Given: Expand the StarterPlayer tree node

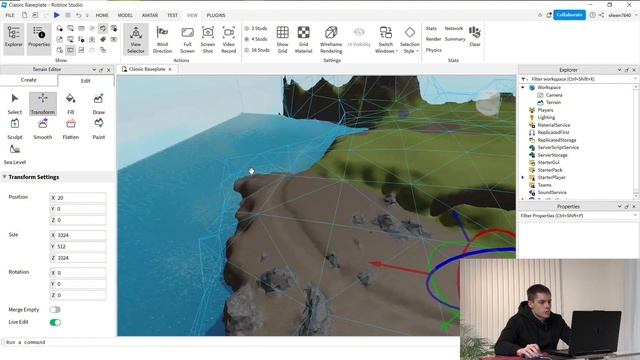Looking at the screenshot, I should [x=523, y=178].
